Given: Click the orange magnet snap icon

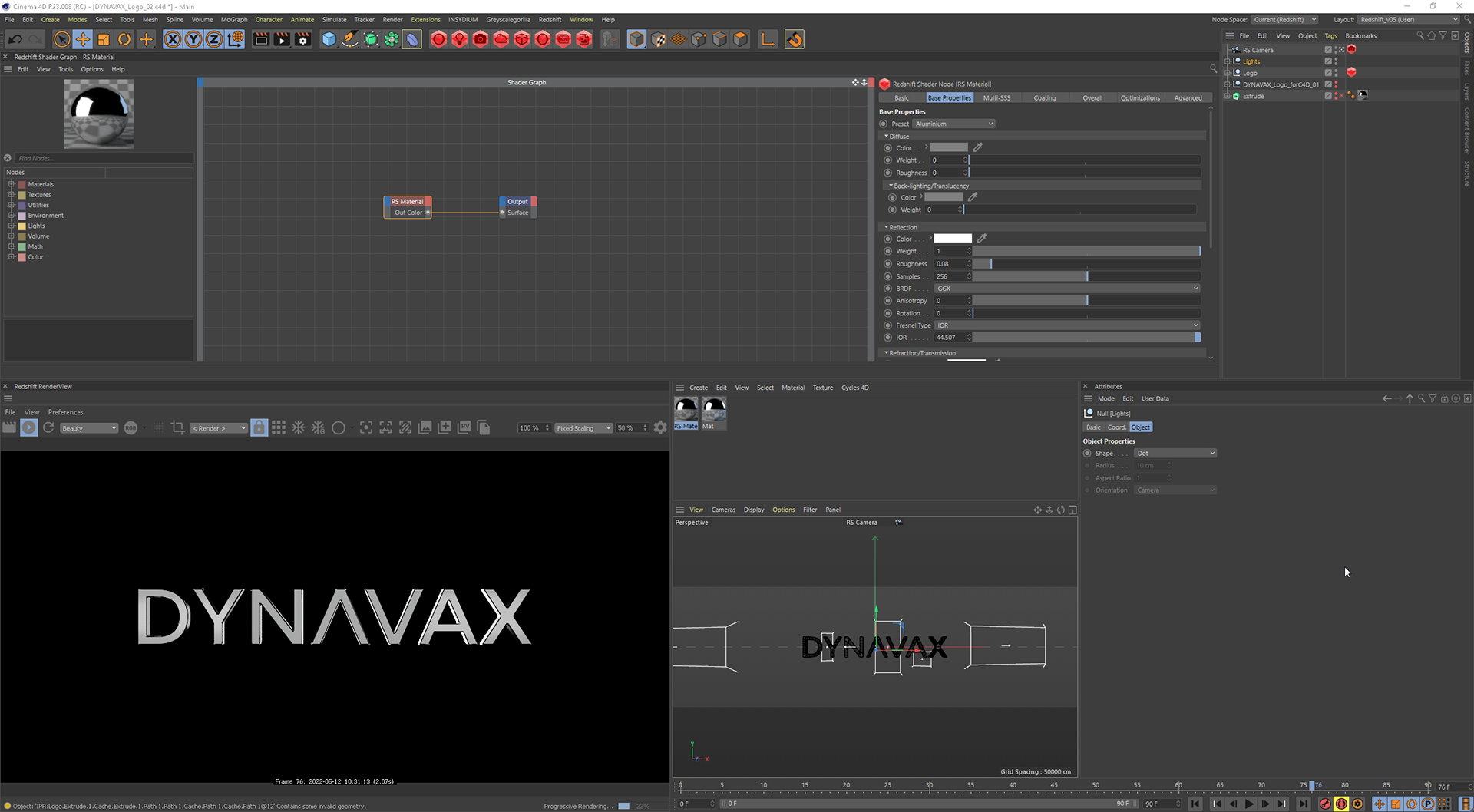Looking at the screenshot, I should point(795,39).
